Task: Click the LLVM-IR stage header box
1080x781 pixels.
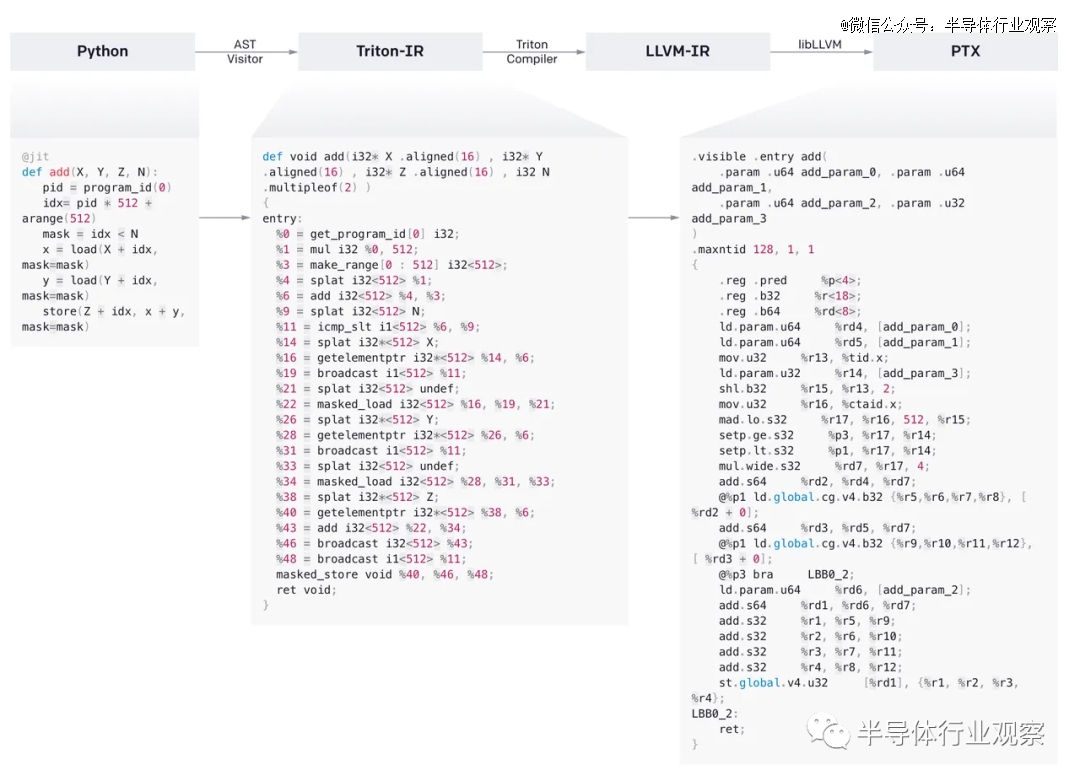Action: [x=678, y=52]
